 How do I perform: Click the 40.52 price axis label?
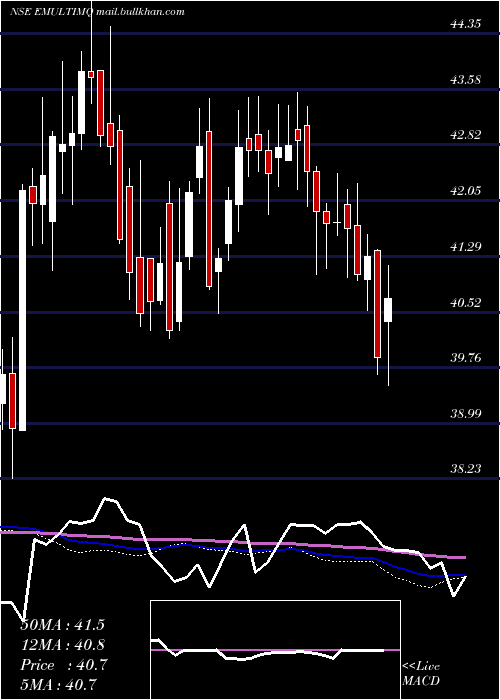[x=466, y=303]
